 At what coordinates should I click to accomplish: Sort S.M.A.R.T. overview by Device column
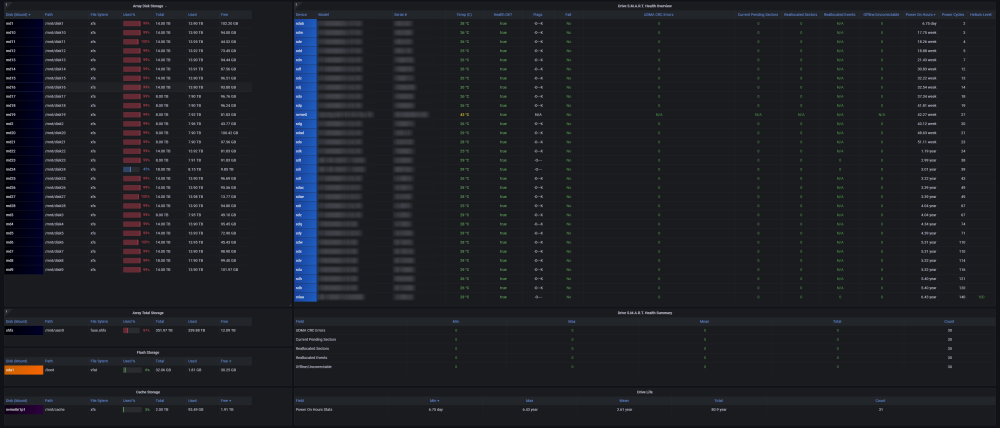coord(302,14)
